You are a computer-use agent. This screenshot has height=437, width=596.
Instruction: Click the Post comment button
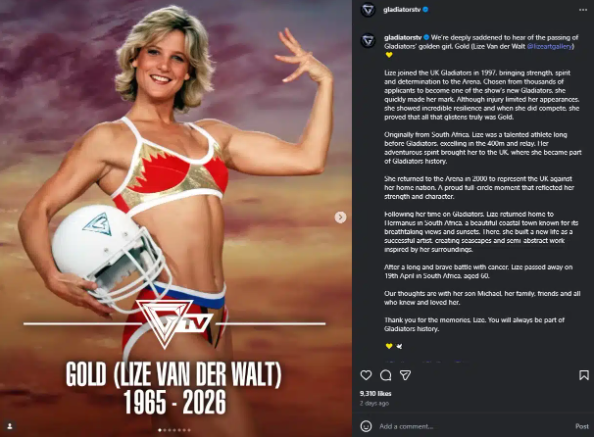pos(582,426)
